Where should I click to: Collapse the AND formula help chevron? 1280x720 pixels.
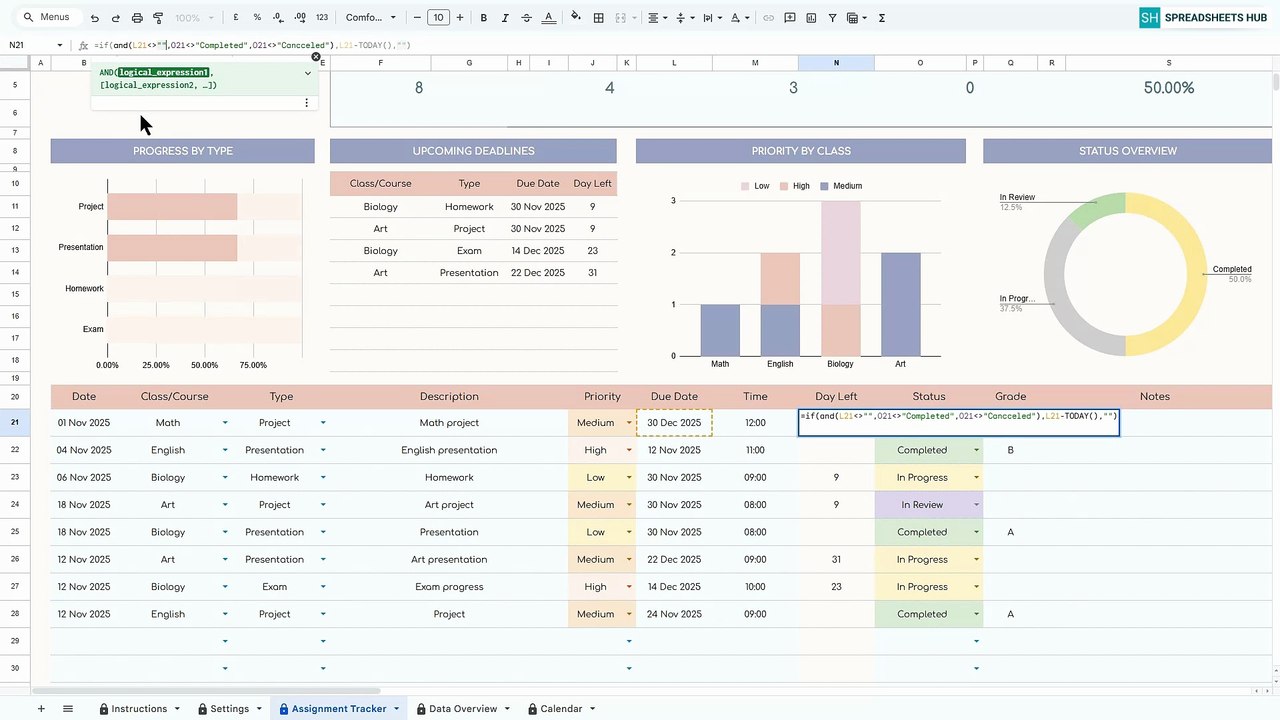[x=307, y=73]
